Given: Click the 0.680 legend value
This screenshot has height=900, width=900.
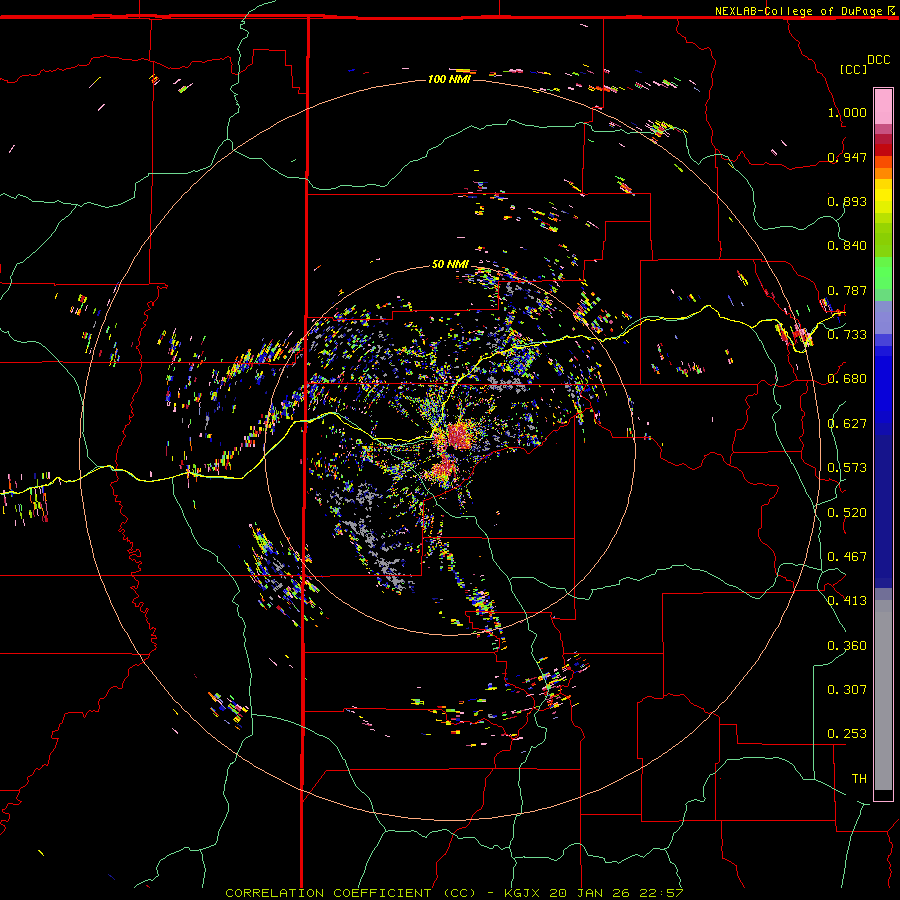Looking at the screenshot, I should [x=847, y=379].
